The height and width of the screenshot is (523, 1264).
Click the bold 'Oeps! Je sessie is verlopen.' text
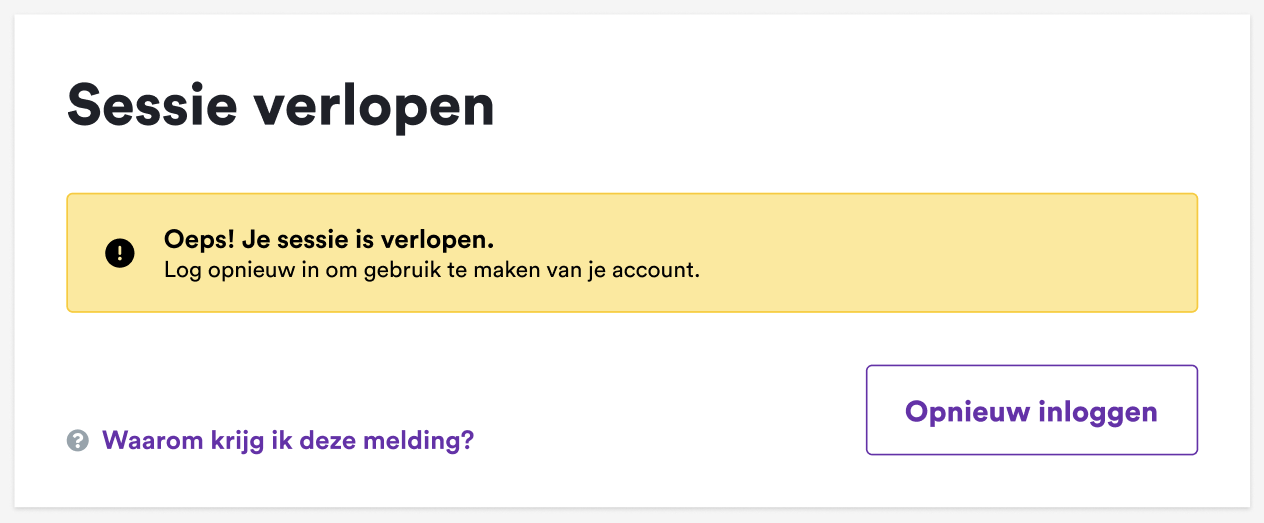pyautogui.click(x=329, y=241)
